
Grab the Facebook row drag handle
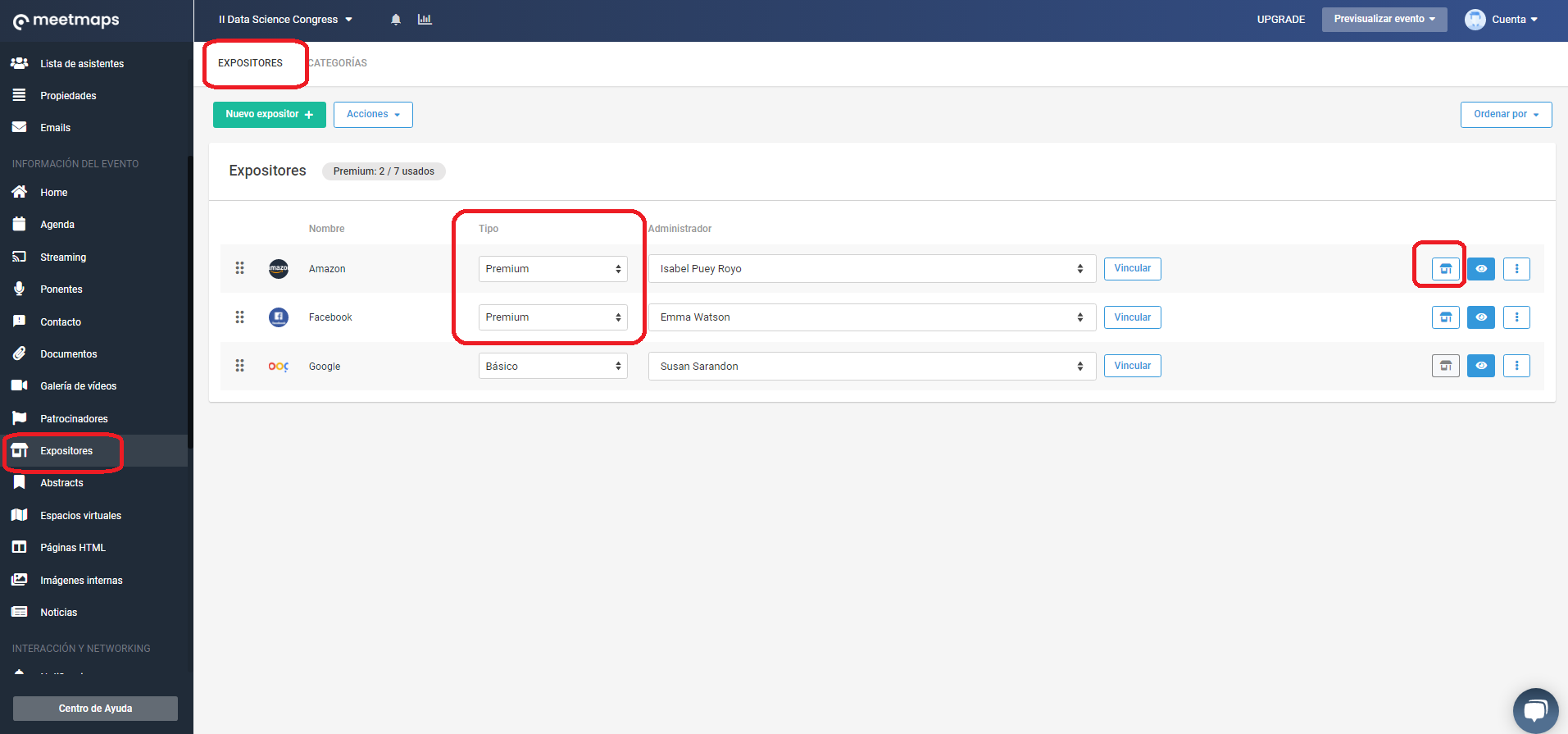pos(240,317)
